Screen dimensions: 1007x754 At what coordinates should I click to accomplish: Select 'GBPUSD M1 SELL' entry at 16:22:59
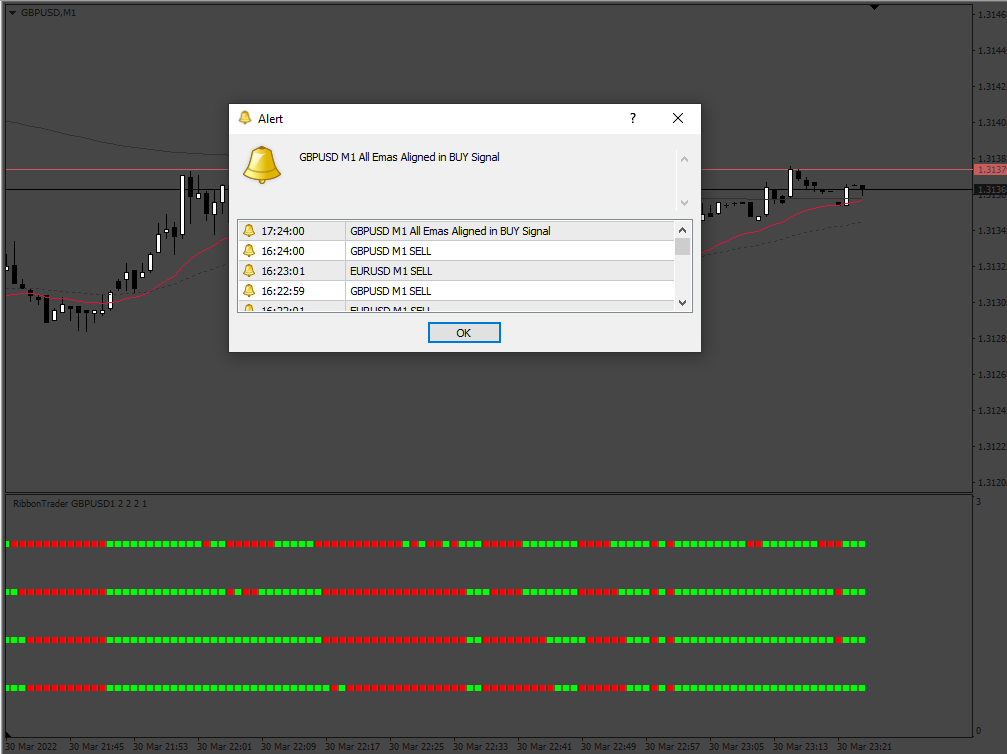(x=390, y=291)
